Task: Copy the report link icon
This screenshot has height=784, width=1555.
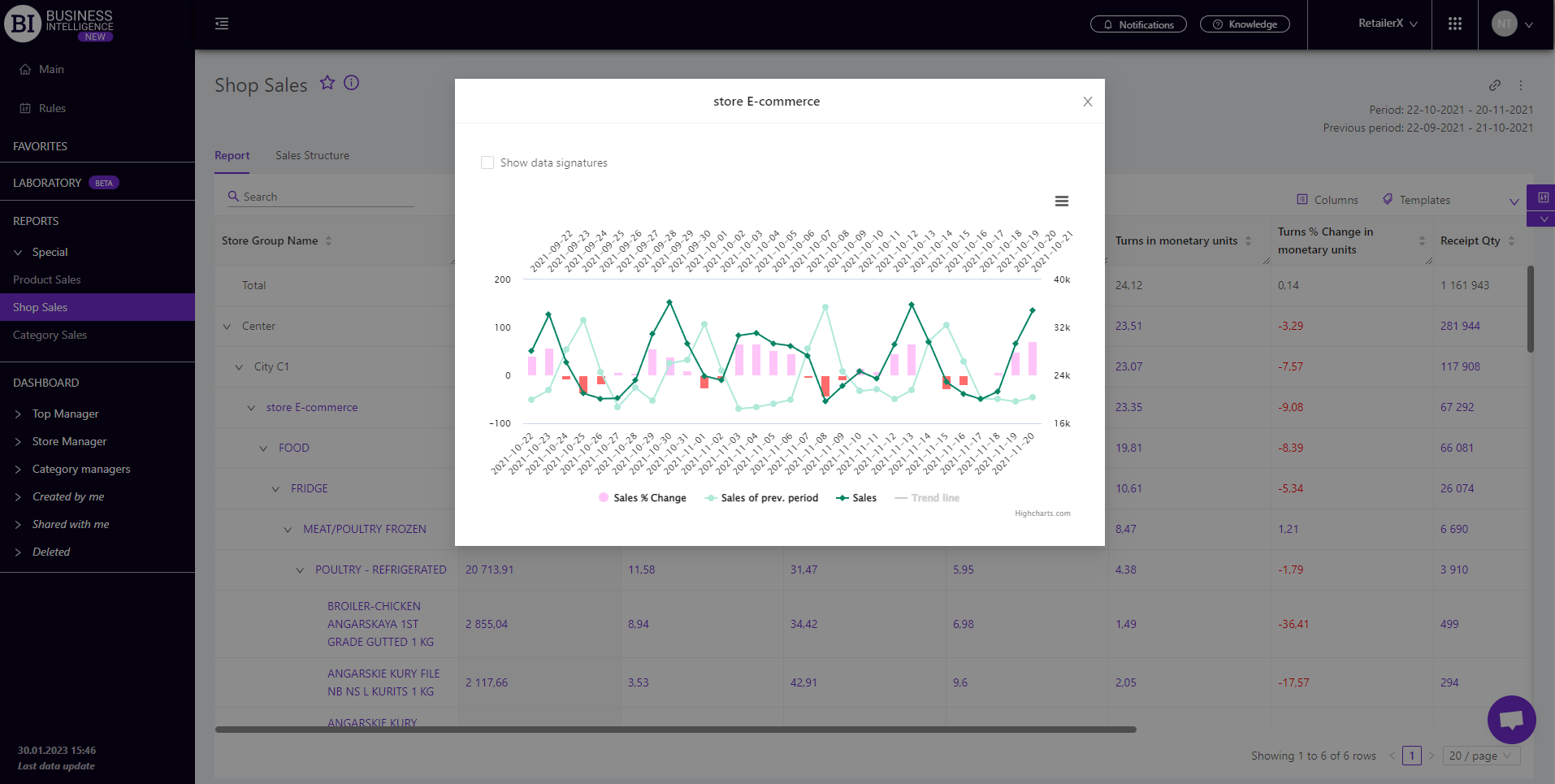Action: (1494, 85)
